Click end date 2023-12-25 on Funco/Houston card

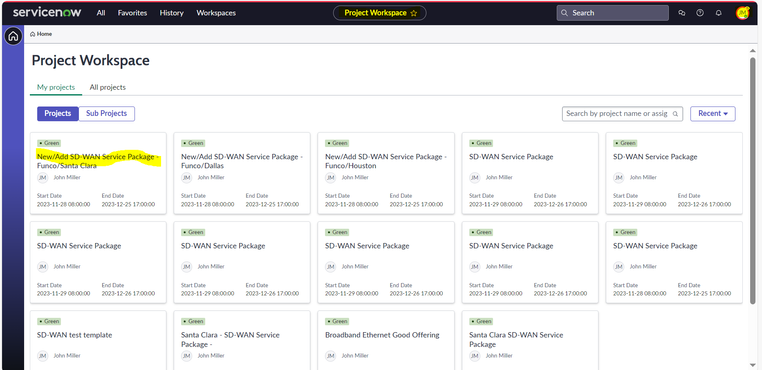(416, 205)
